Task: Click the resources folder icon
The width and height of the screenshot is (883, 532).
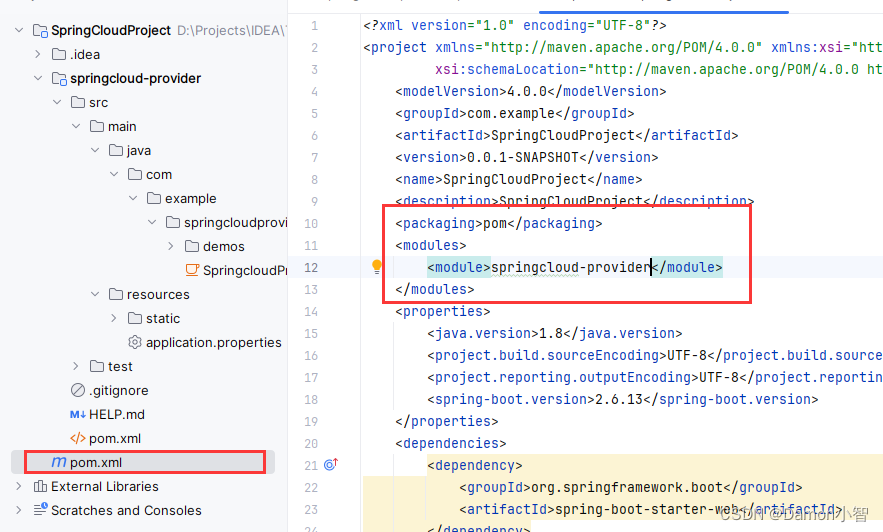Action: 117,294
